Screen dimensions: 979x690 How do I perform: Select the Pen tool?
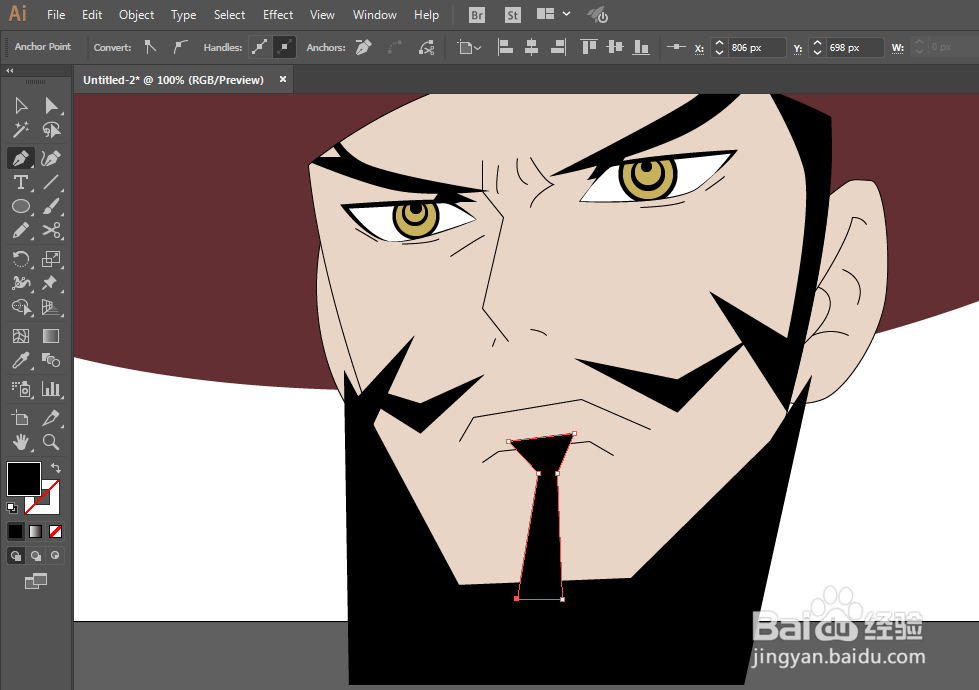pos(21,158)
